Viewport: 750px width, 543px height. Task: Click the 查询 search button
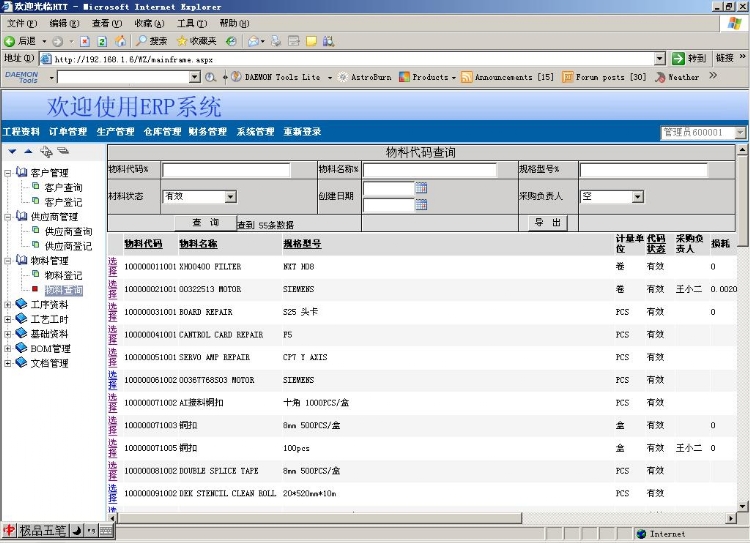pos(205,223)
